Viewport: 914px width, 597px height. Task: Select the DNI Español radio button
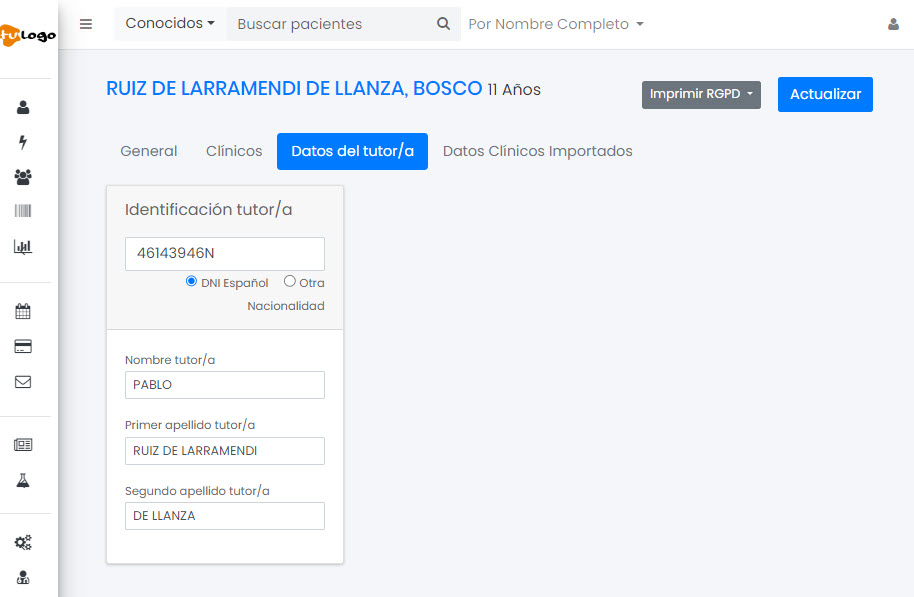[x=191, y=282]
